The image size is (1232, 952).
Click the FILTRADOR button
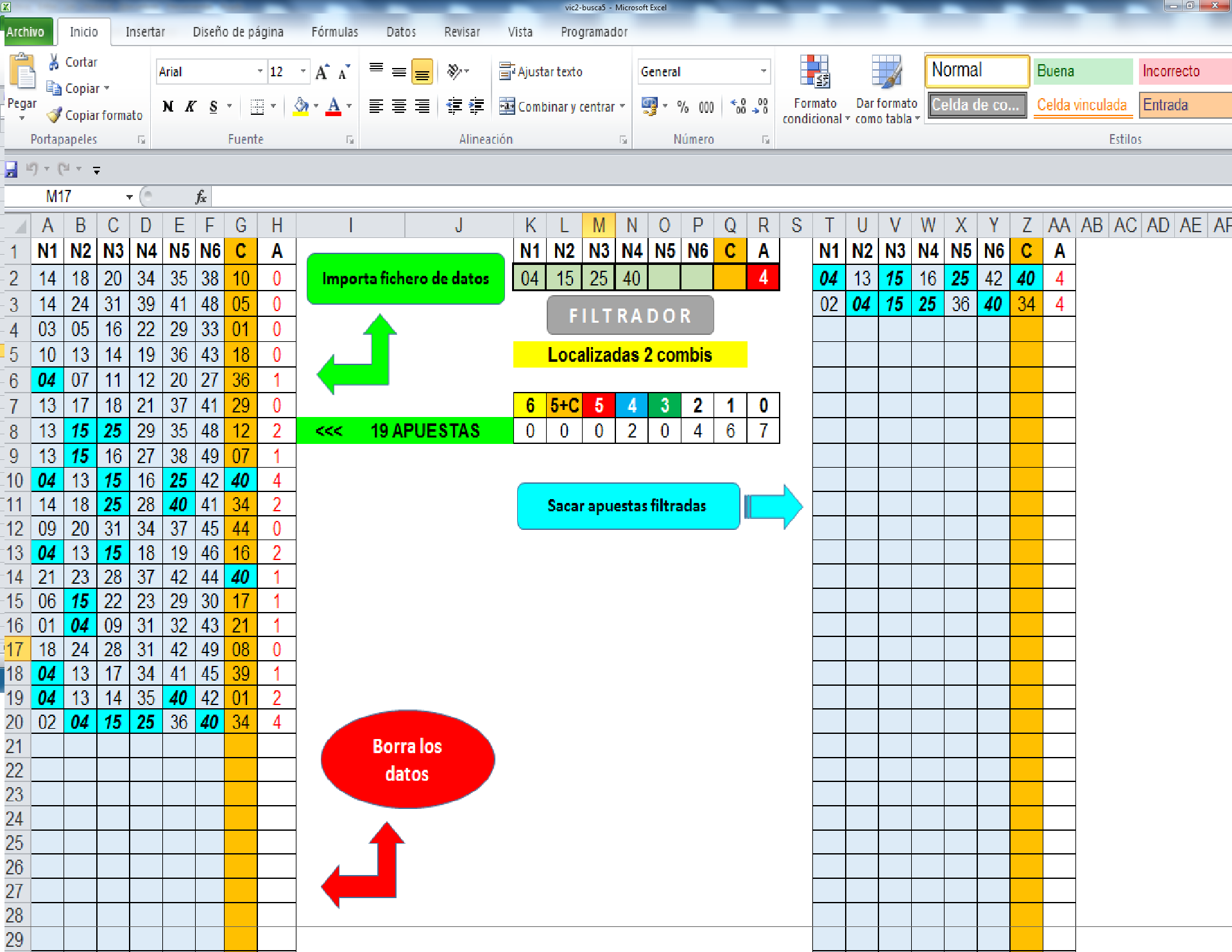pos(630,316)
